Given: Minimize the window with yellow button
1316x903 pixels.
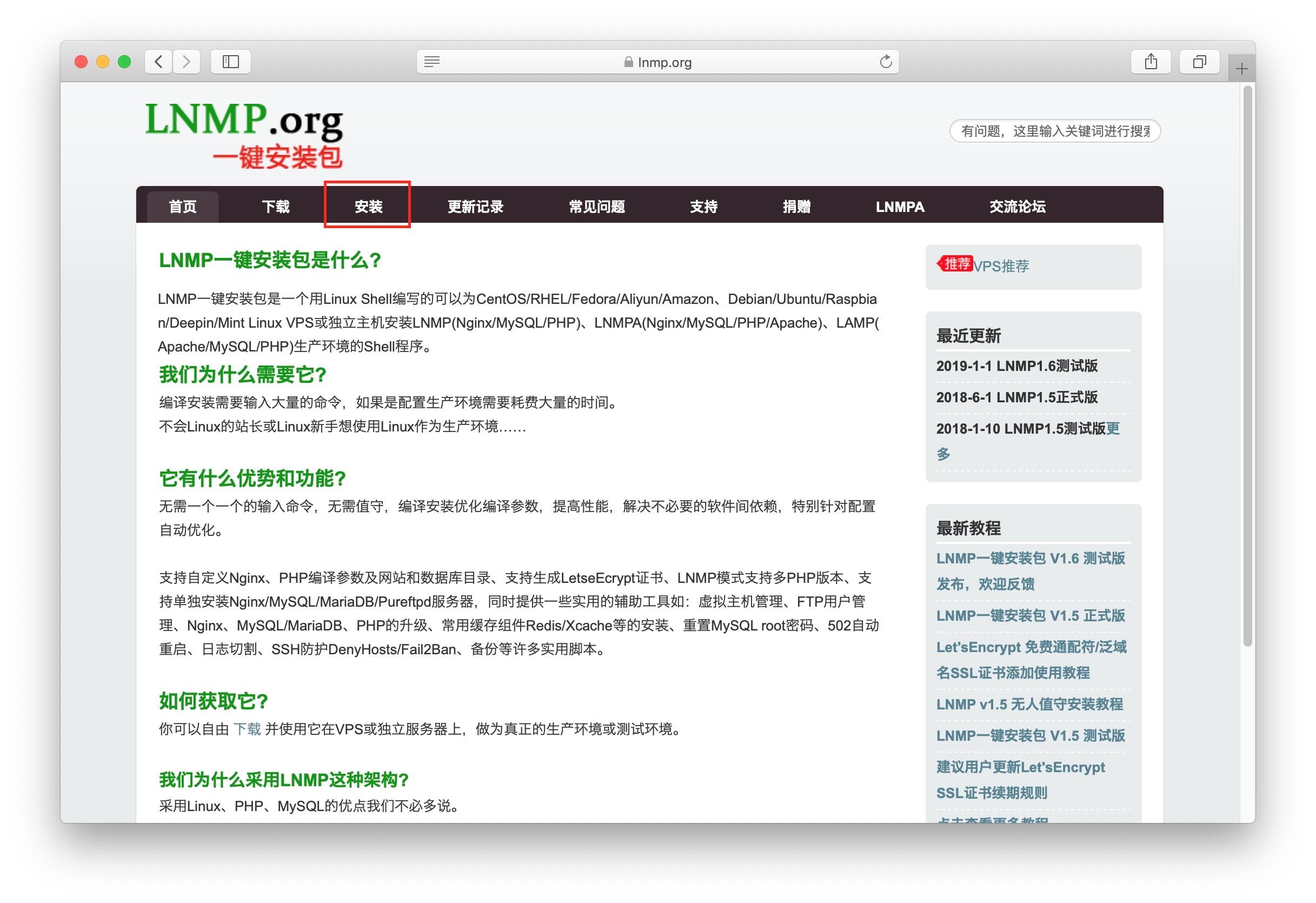Looking at the screenshot, I should click(103, 62).
